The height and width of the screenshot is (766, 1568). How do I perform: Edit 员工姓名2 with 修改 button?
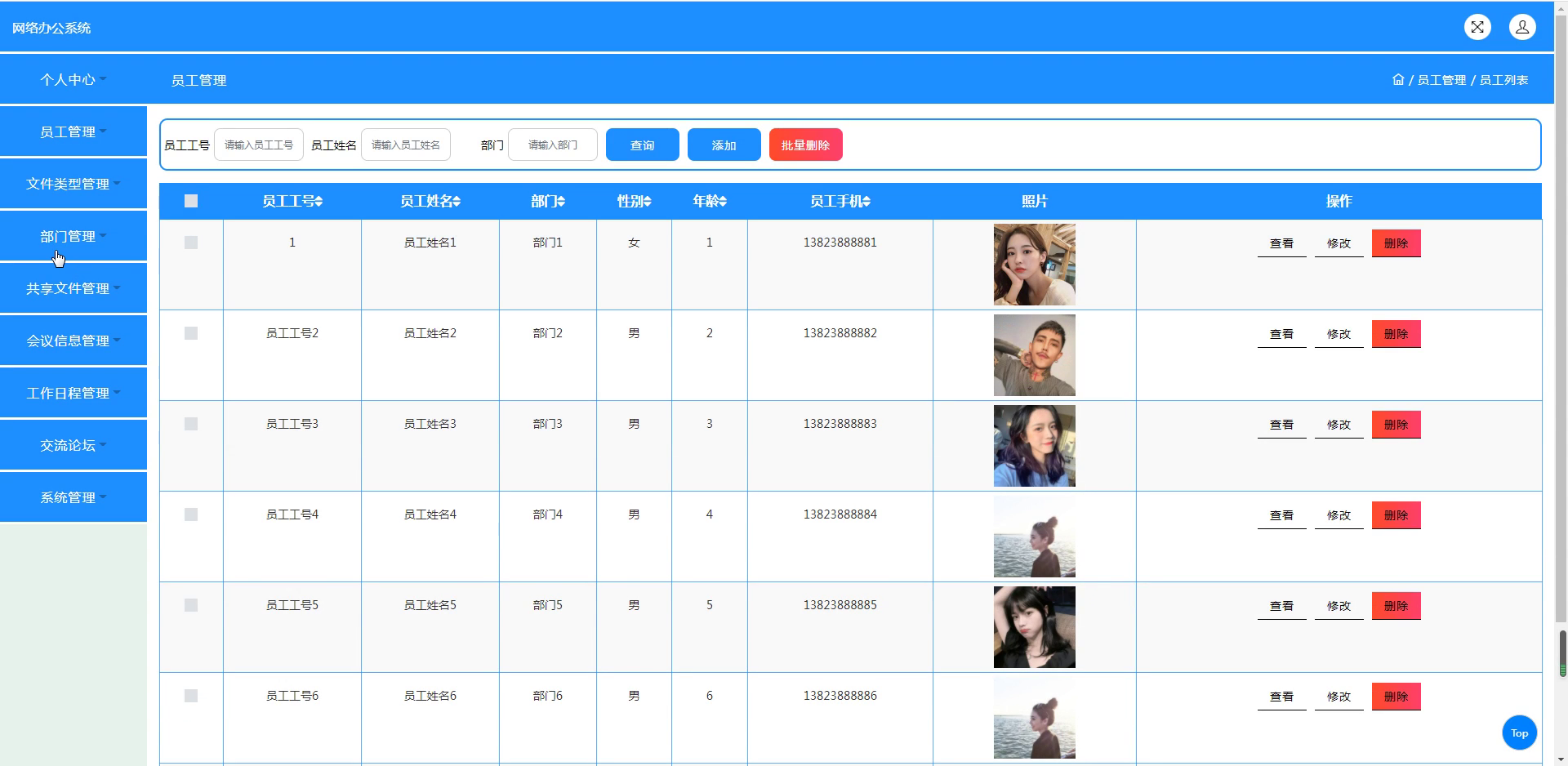coord(1339,334)
